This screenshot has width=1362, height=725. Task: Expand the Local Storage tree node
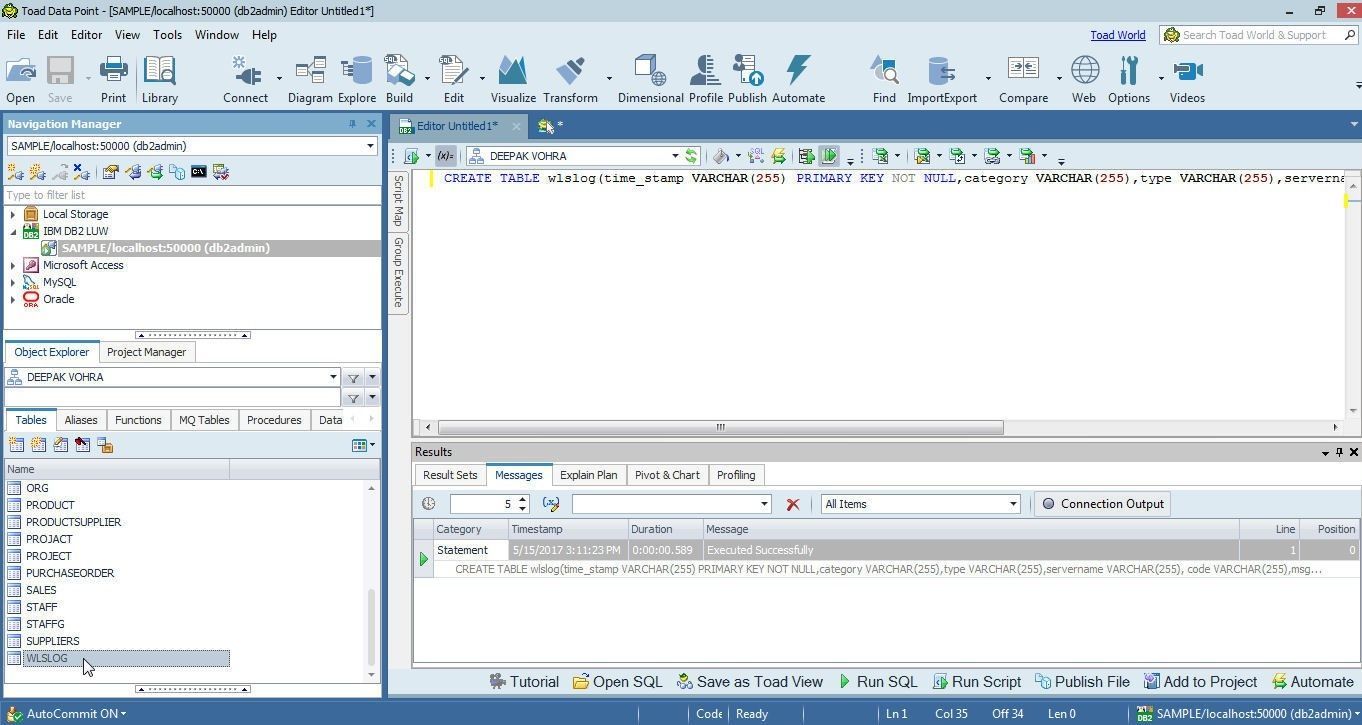coord(13,214)
